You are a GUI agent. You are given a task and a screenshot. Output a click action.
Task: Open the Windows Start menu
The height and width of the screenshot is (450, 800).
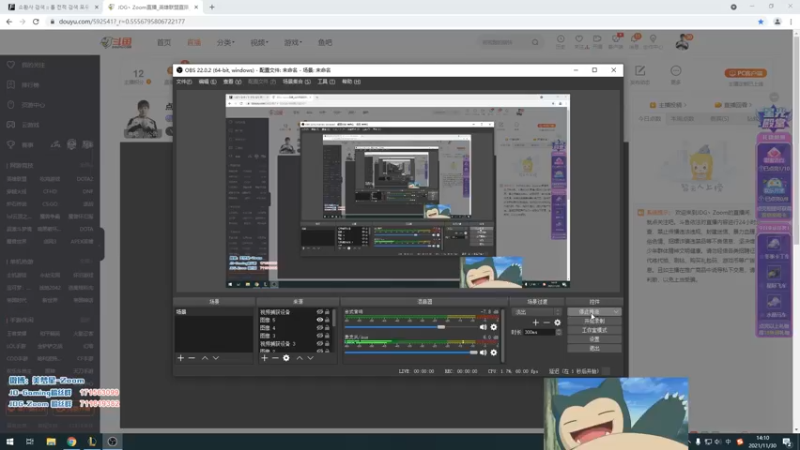point(10,441)
